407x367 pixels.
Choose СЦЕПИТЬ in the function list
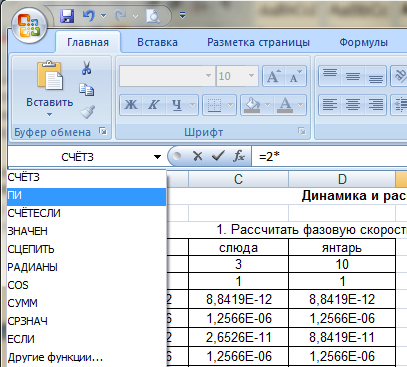86,249
